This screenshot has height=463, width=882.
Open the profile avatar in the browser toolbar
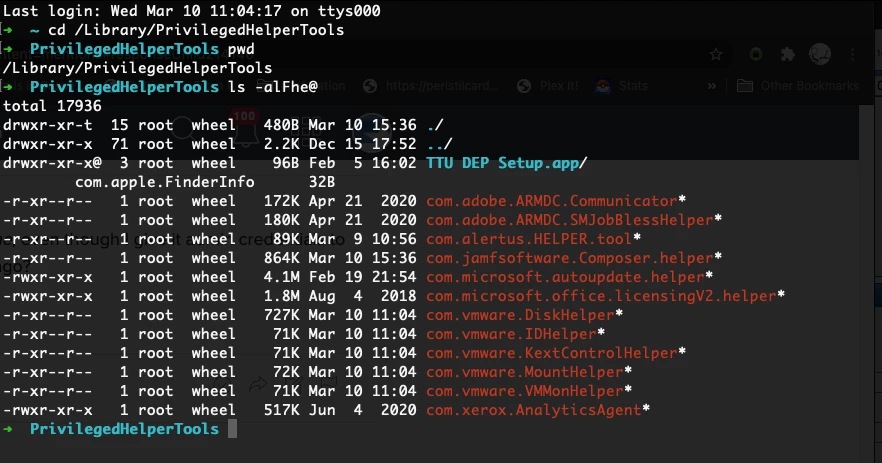pos(820,55)
